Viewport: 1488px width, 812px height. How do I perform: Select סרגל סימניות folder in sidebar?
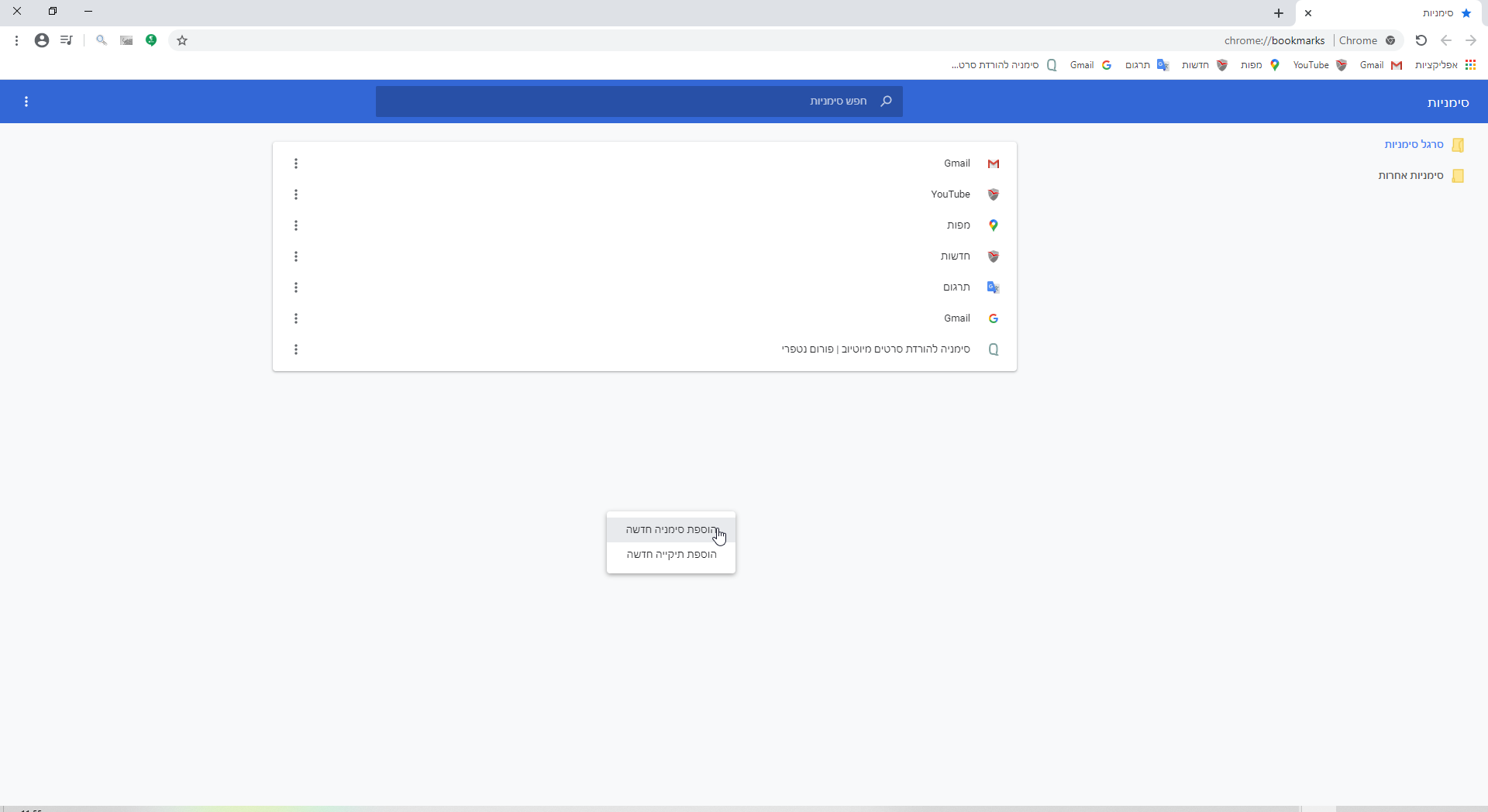pyautogui.click(x=1424, y=145)
